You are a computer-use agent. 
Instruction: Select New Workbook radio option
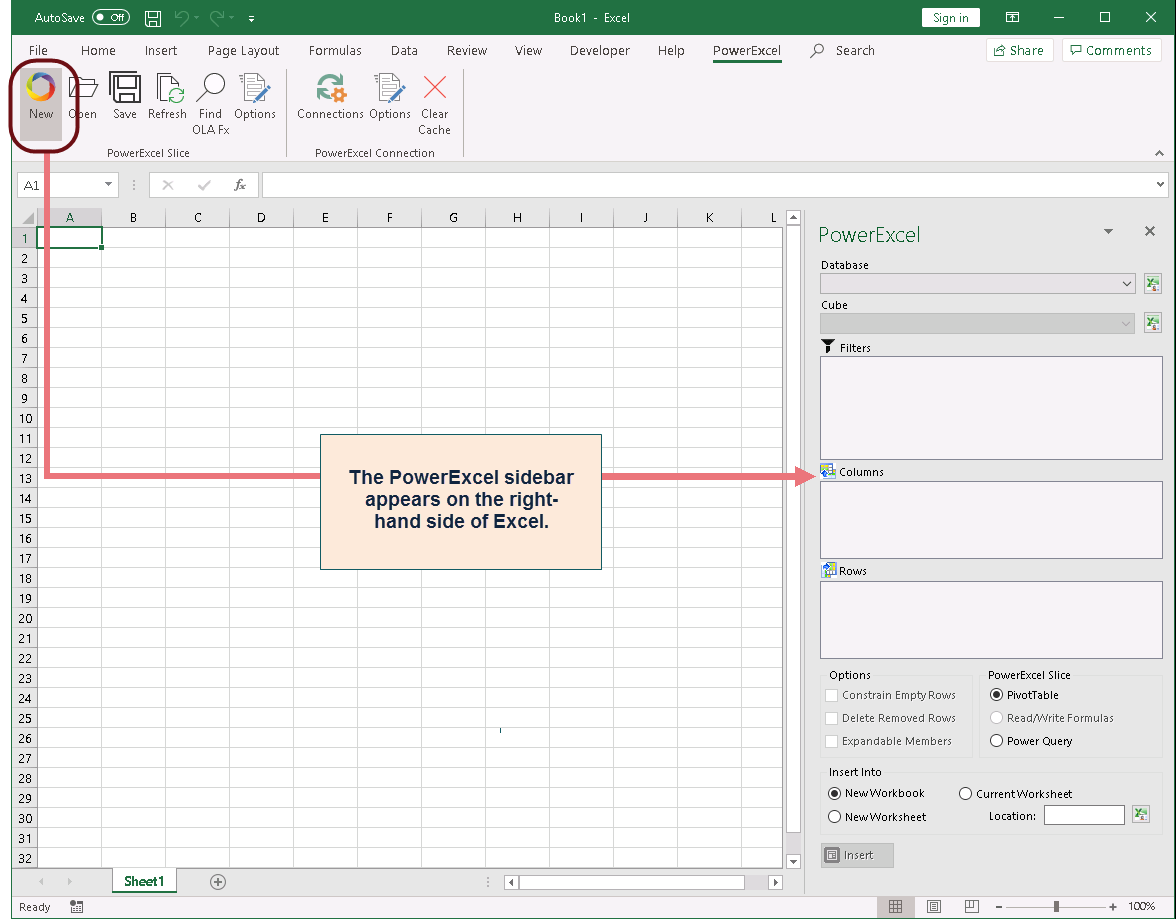834,793
